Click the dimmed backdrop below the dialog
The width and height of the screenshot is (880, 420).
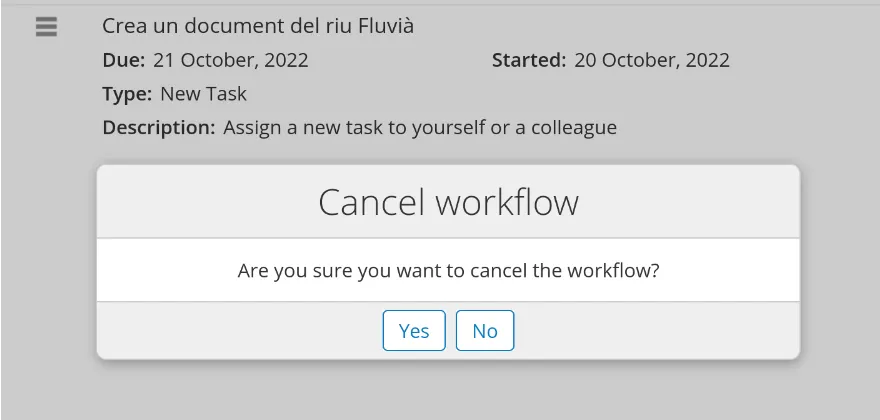448,392
